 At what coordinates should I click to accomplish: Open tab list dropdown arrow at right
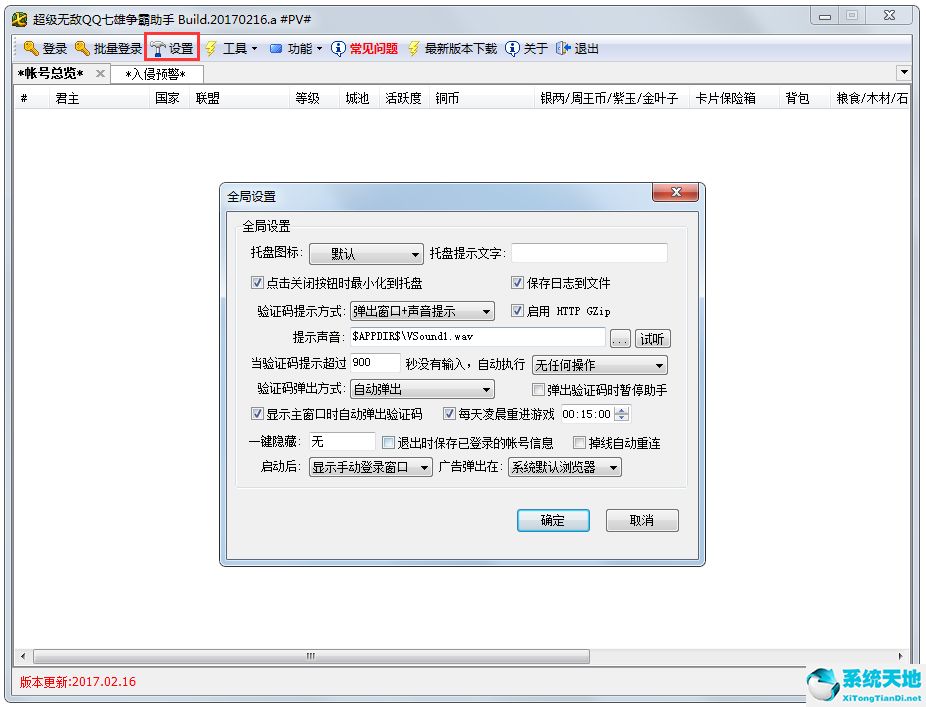[904, 73]
